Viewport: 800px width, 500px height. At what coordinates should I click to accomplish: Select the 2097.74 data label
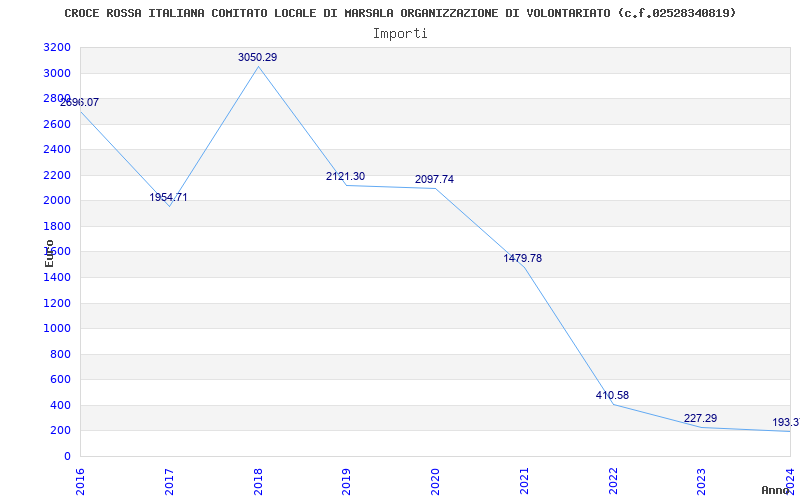pos(434,180)
